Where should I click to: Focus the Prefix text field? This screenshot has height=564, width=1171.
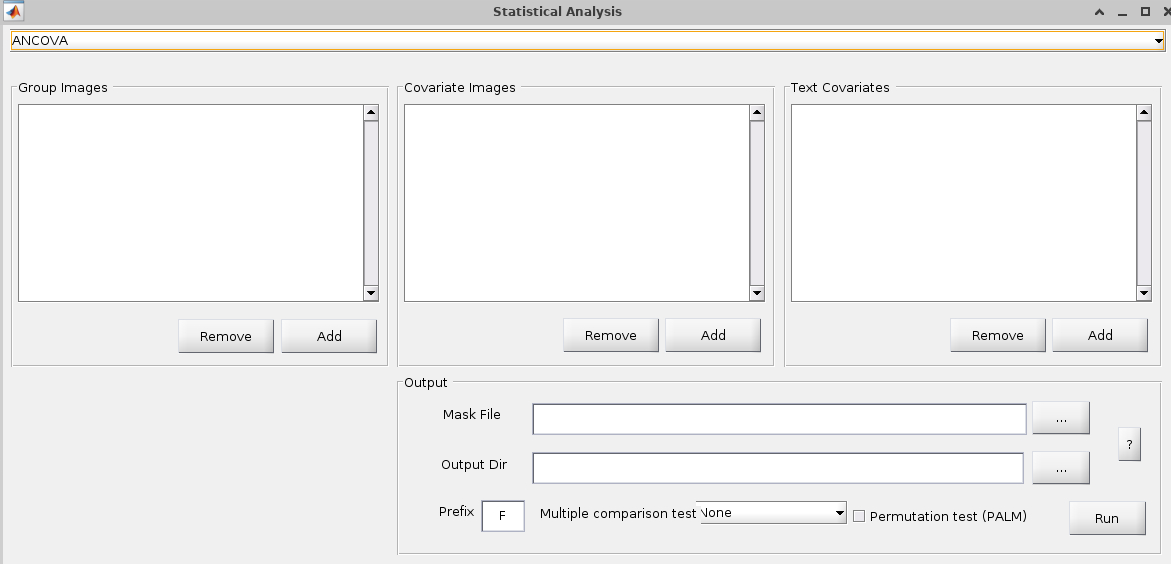click(502, 516)
